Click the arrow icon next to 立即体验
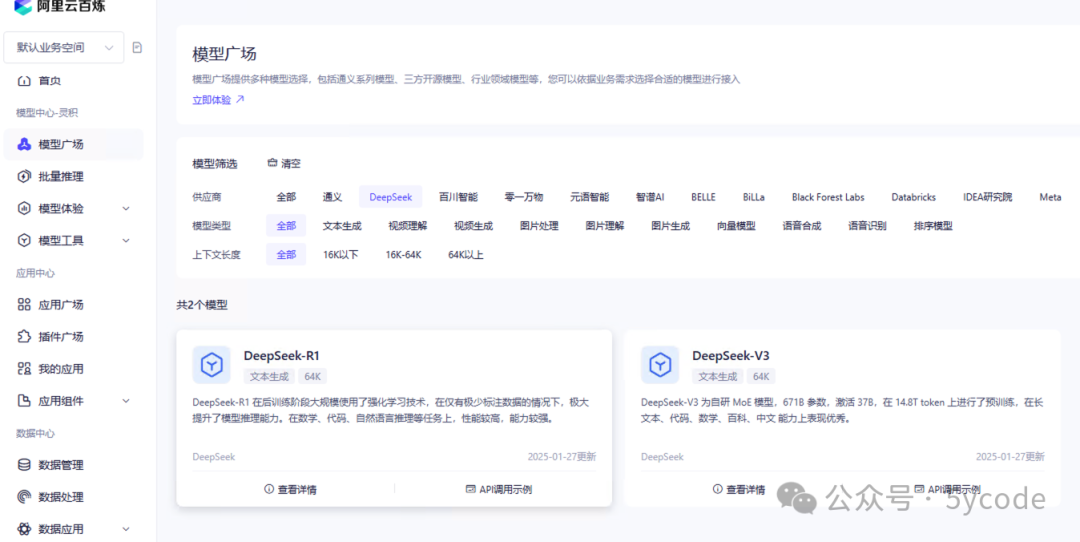 240,99
